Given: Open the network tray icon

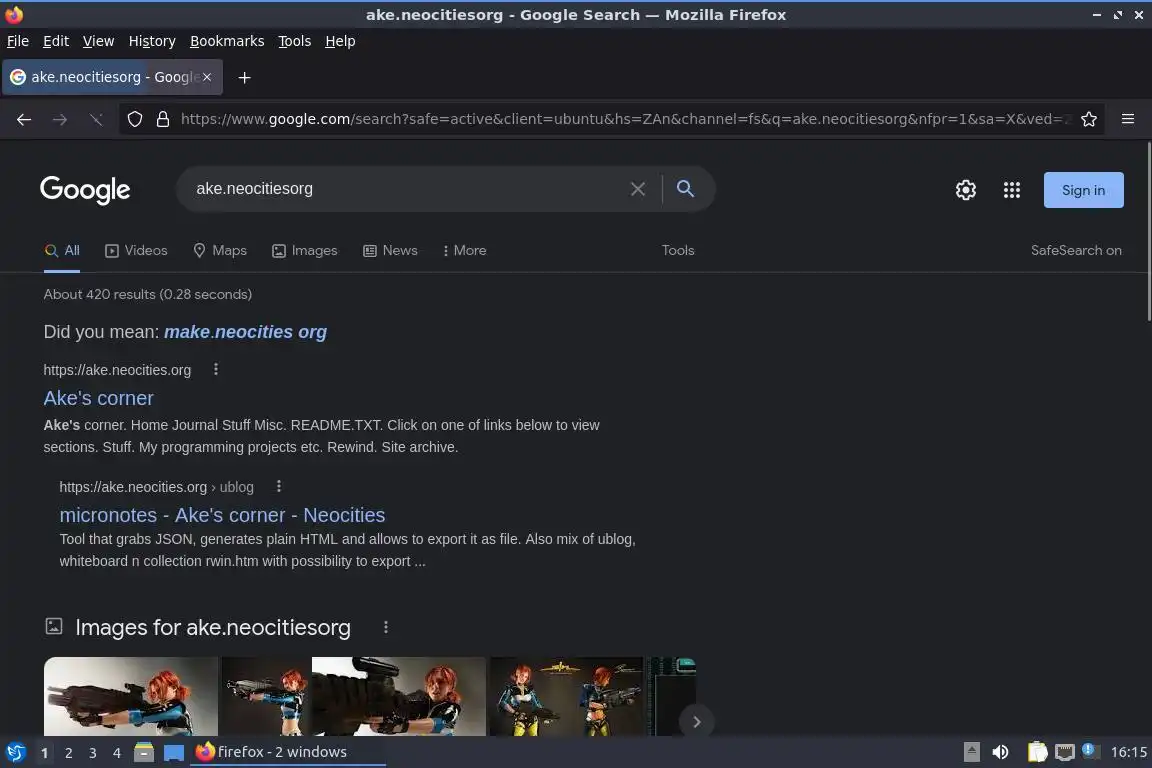Looking at the screenshot, I should (x=1064, y=752).
